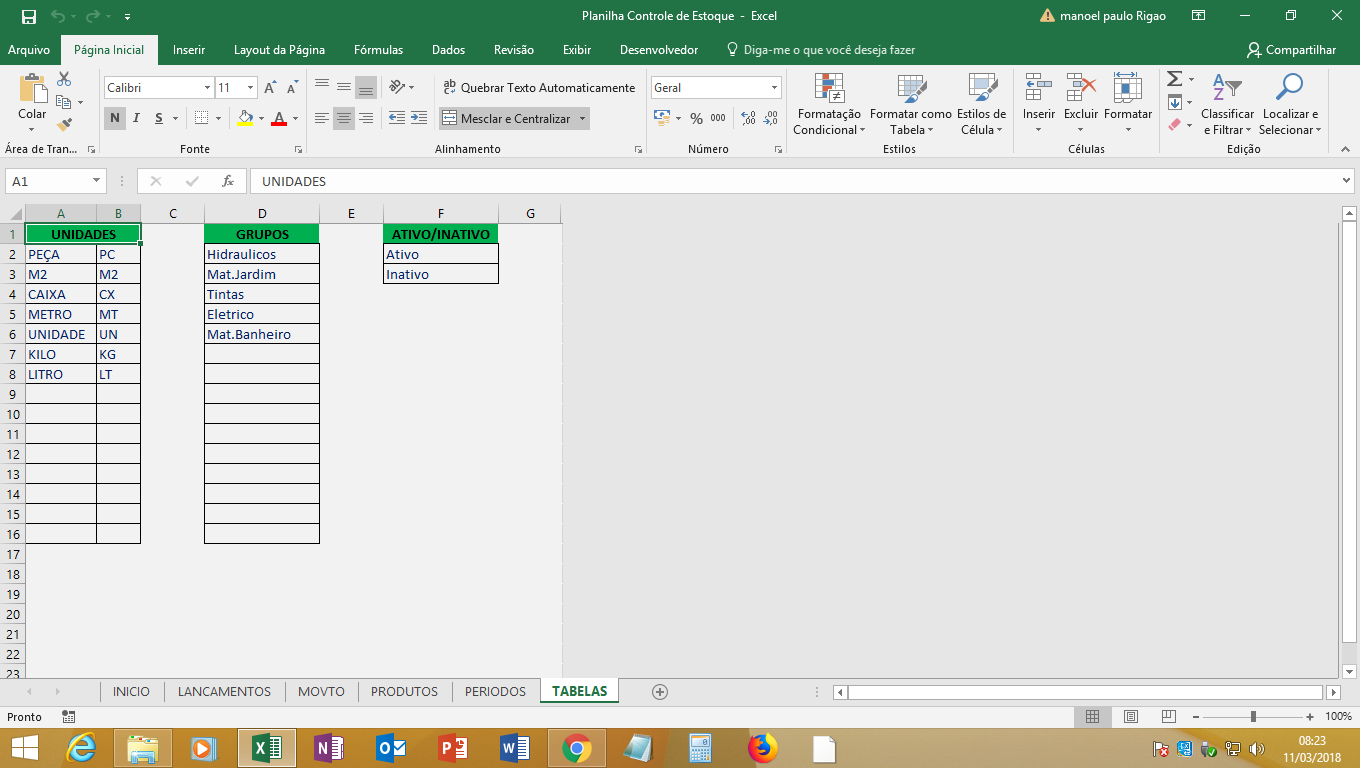This screenshot has width=1360, height=768.
Task: Select the Italic formatting icon
Action: pos(134,118)
